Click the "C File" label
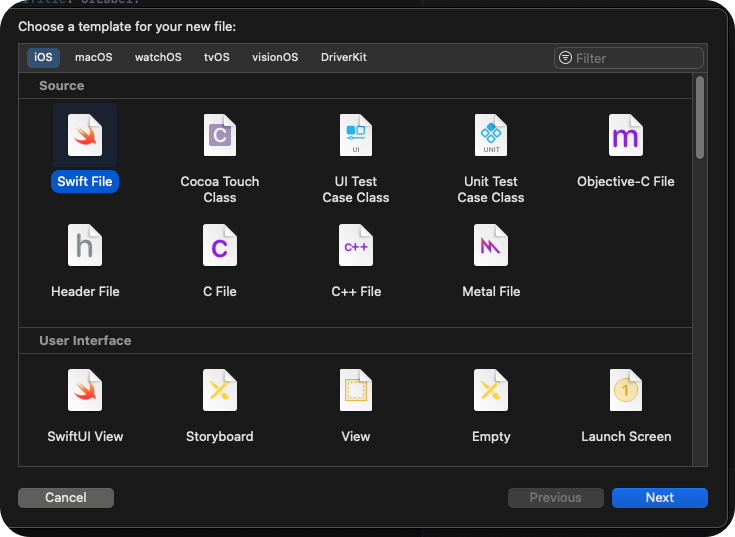 click(x=220, y=291)
